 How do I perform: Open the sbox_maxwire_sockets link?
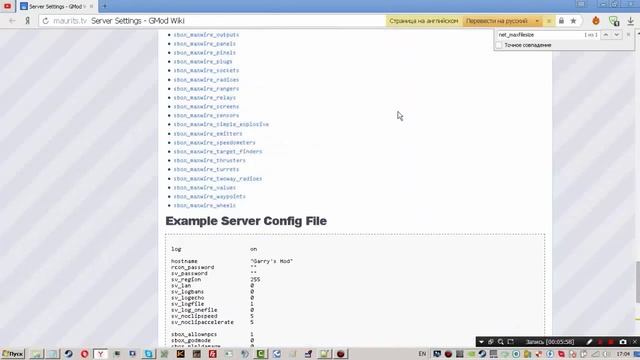point(206,71)
